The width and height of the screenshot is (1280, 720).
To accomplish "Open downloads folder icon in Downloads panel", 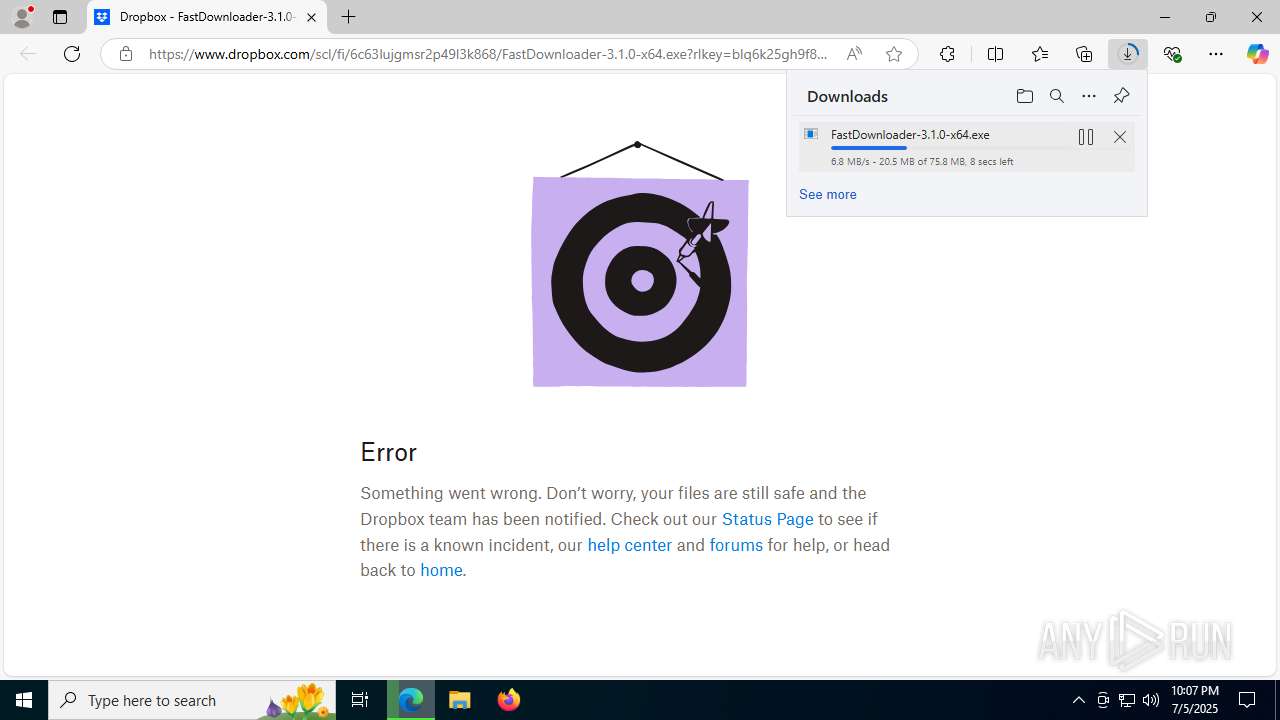I will [1024, 96].
